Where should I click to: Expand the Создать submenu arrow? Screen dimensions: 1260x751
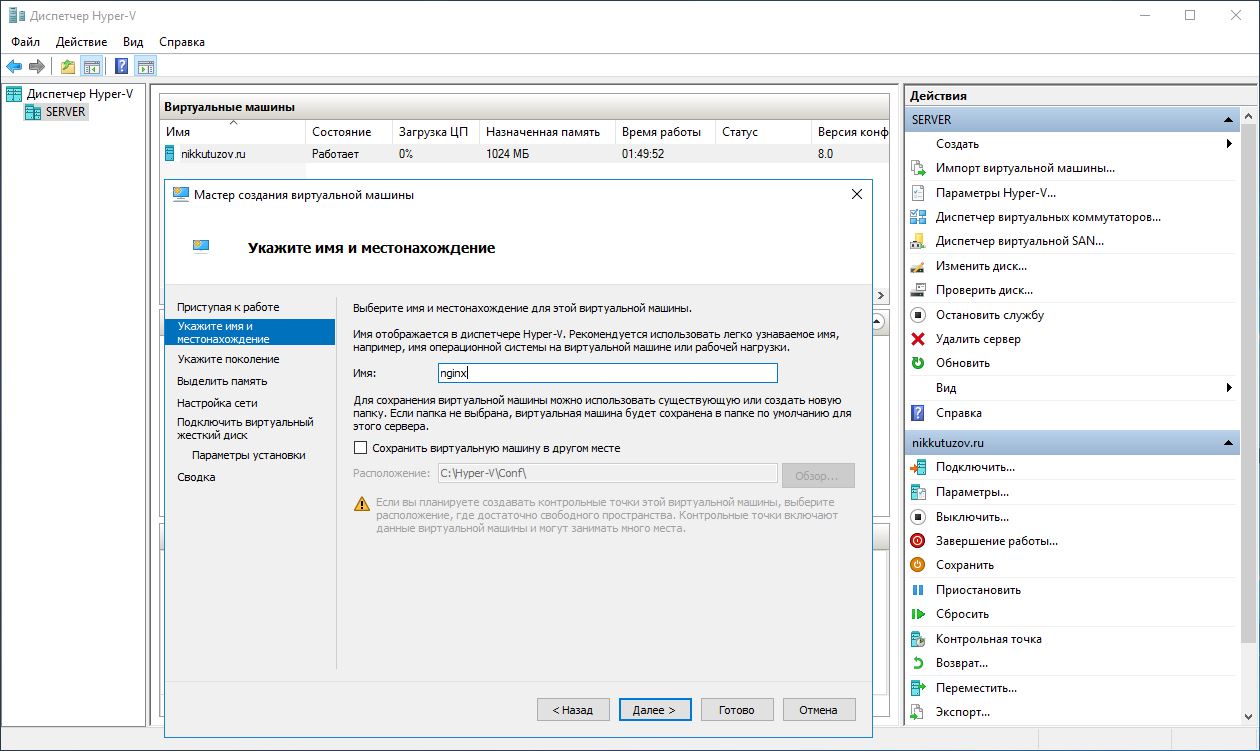[1229, 144]
